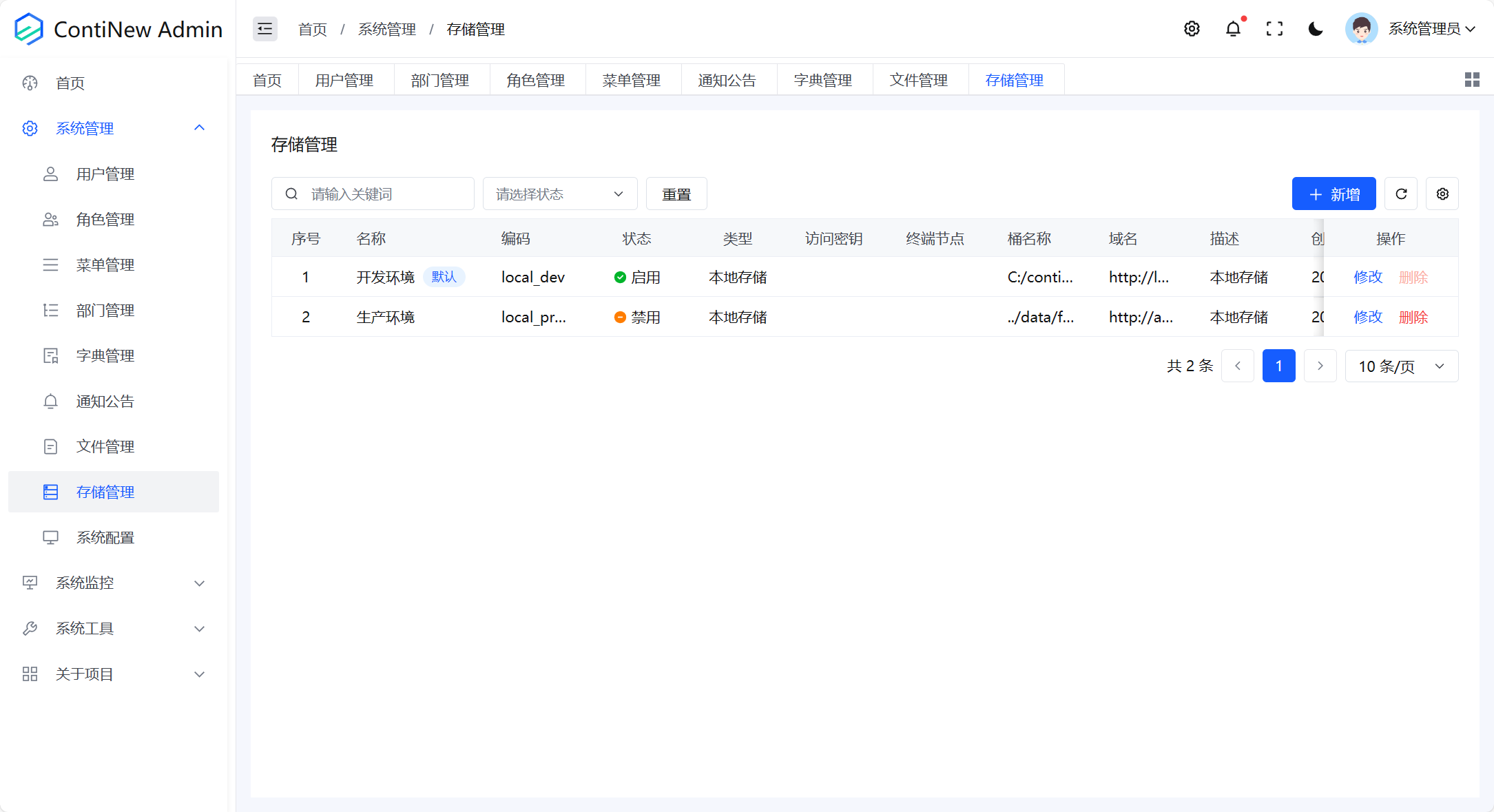
Task: Toggle dark mode with the moon icon
Action: click(x=1316, y=29)
